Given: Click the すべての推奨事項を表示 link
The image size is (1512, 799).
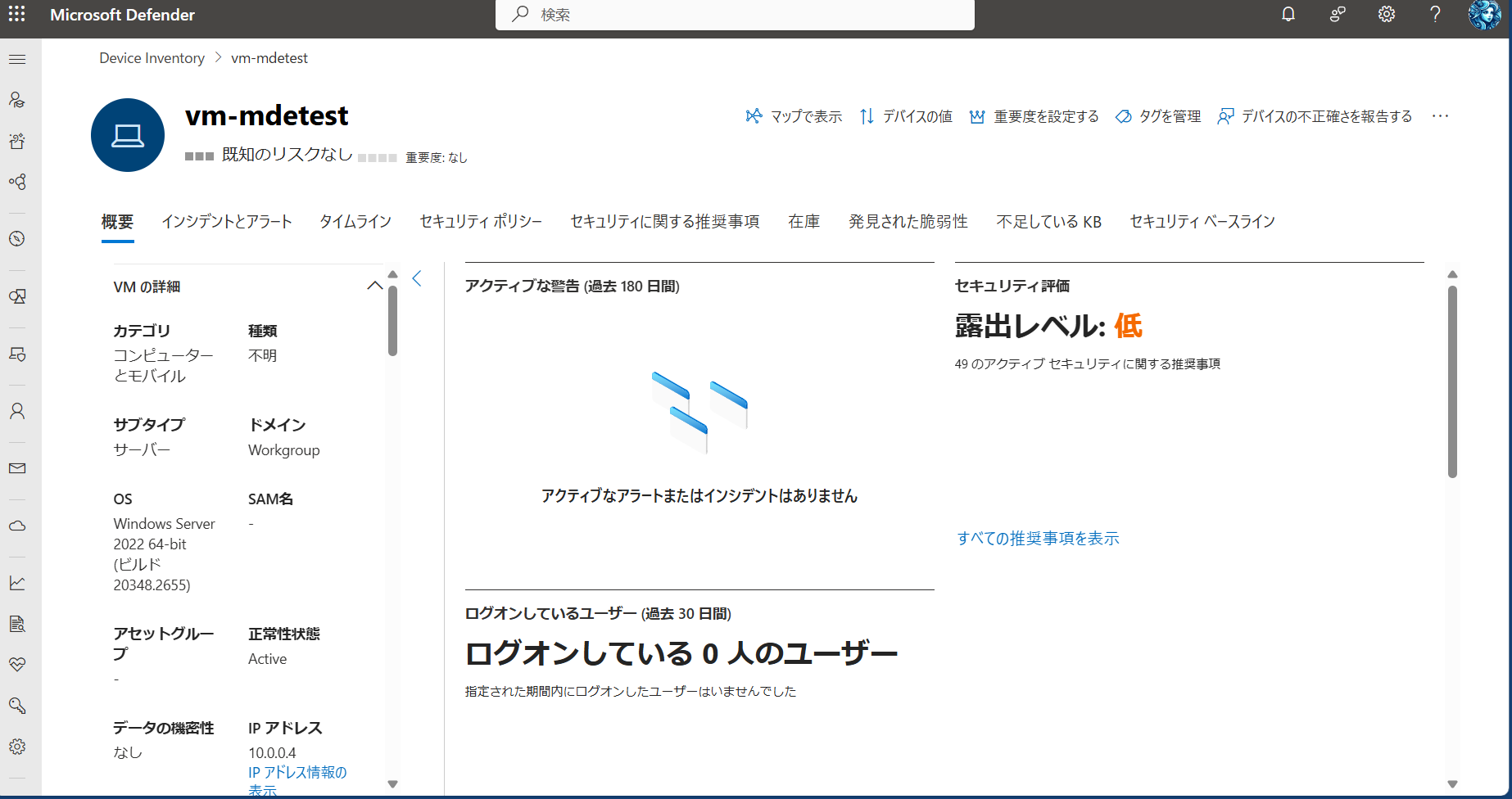Looking at the screenshot, I should coord(1038,539).
